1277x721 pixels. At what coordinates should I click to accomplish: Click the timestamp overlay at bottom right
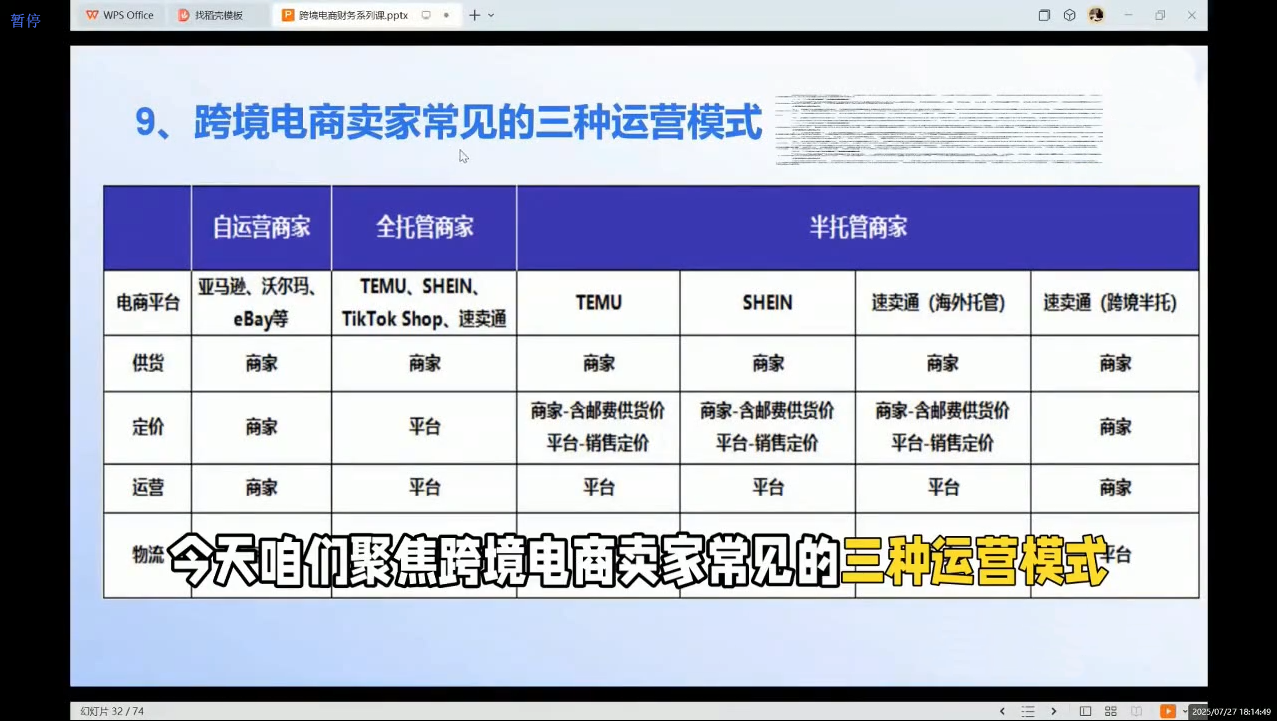coord(1233,710)
